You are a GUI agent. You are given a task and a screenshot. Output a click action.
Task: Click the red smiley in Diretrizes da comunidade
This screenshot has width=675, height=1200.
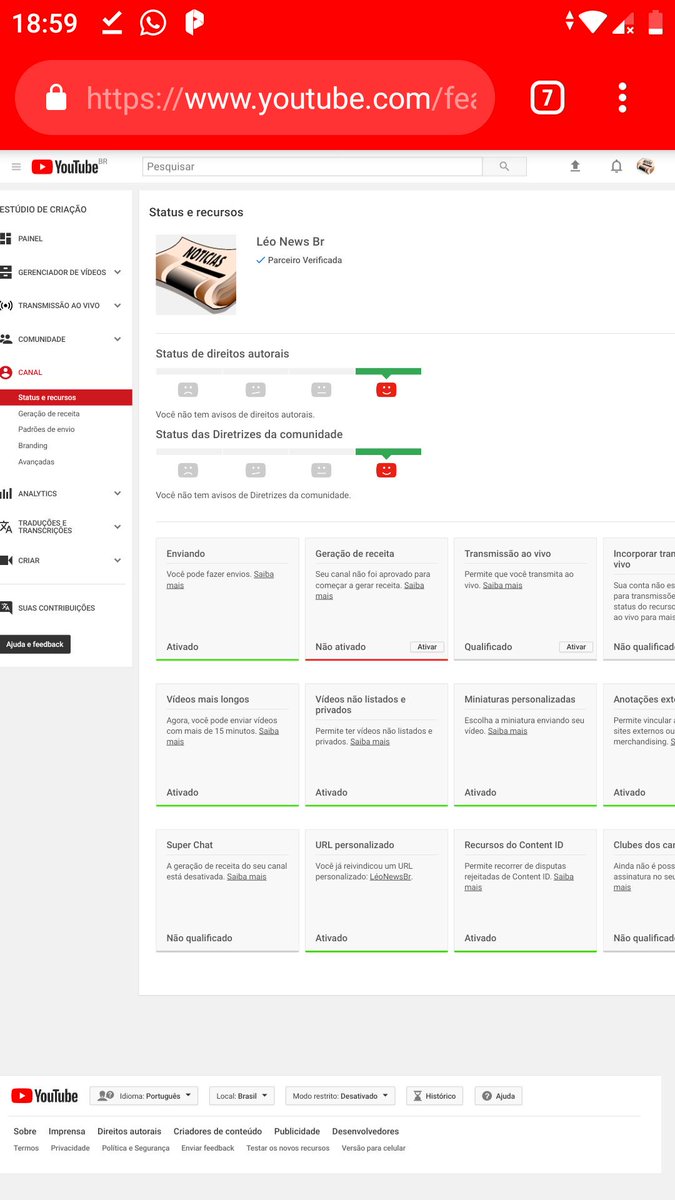click(386, 470)
